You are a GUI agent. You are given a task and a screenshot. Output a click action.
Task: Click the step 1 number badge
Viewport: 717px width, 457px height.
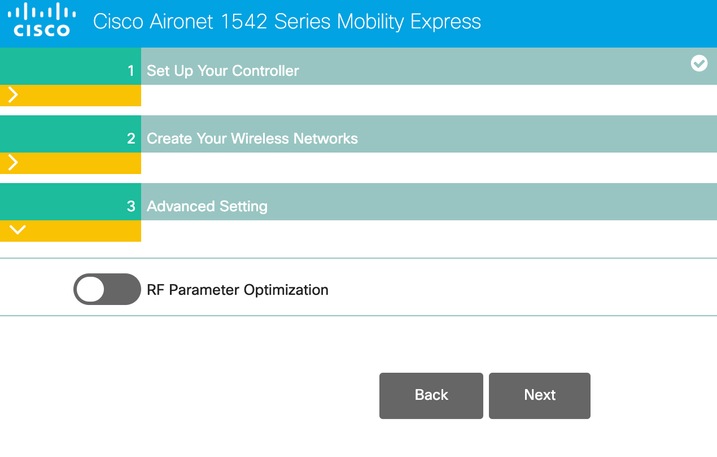pyautogui.click(x=130, y=71)
